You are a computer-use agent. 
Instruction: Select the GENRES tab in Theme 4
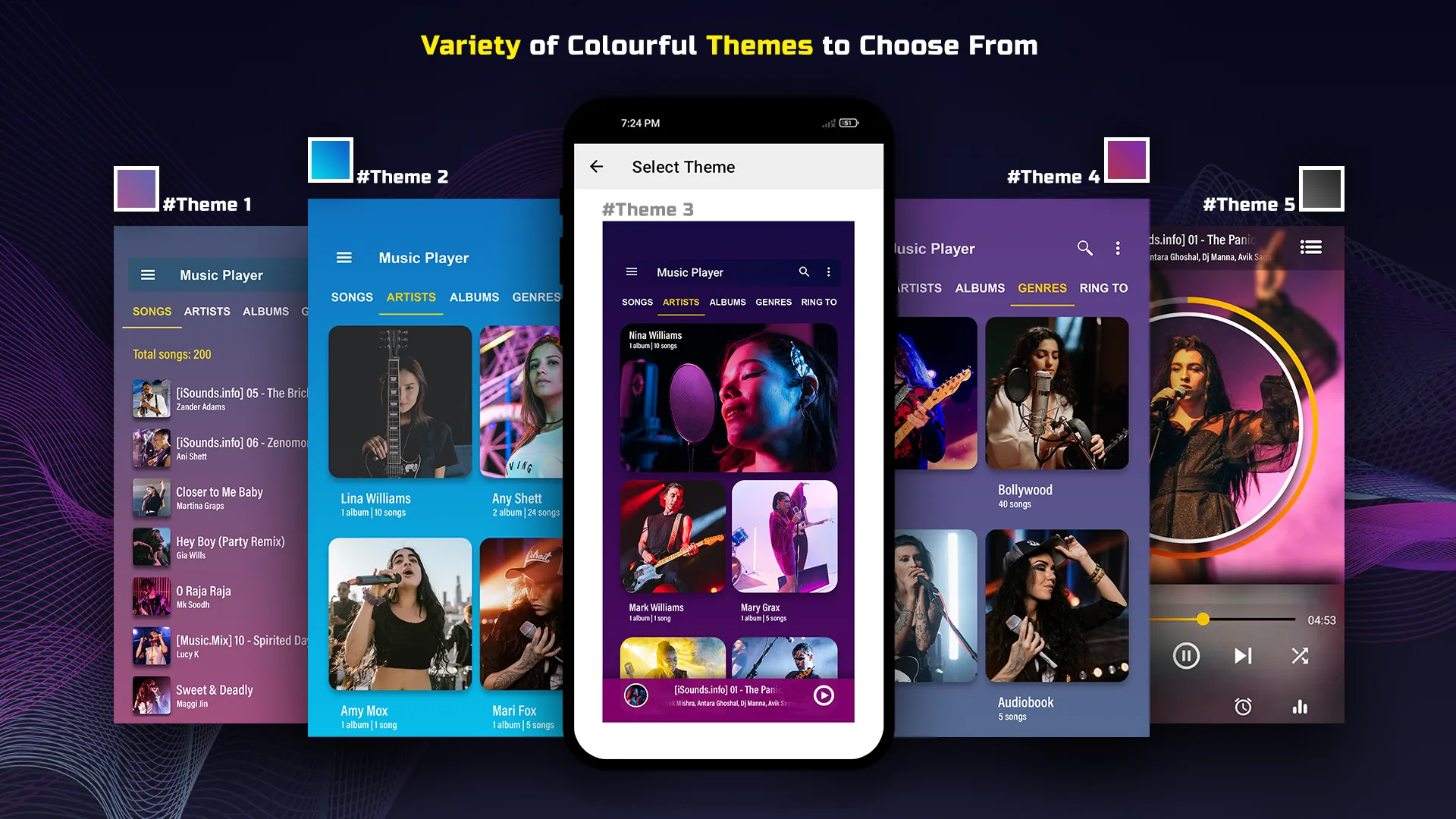click(1042, 288)
